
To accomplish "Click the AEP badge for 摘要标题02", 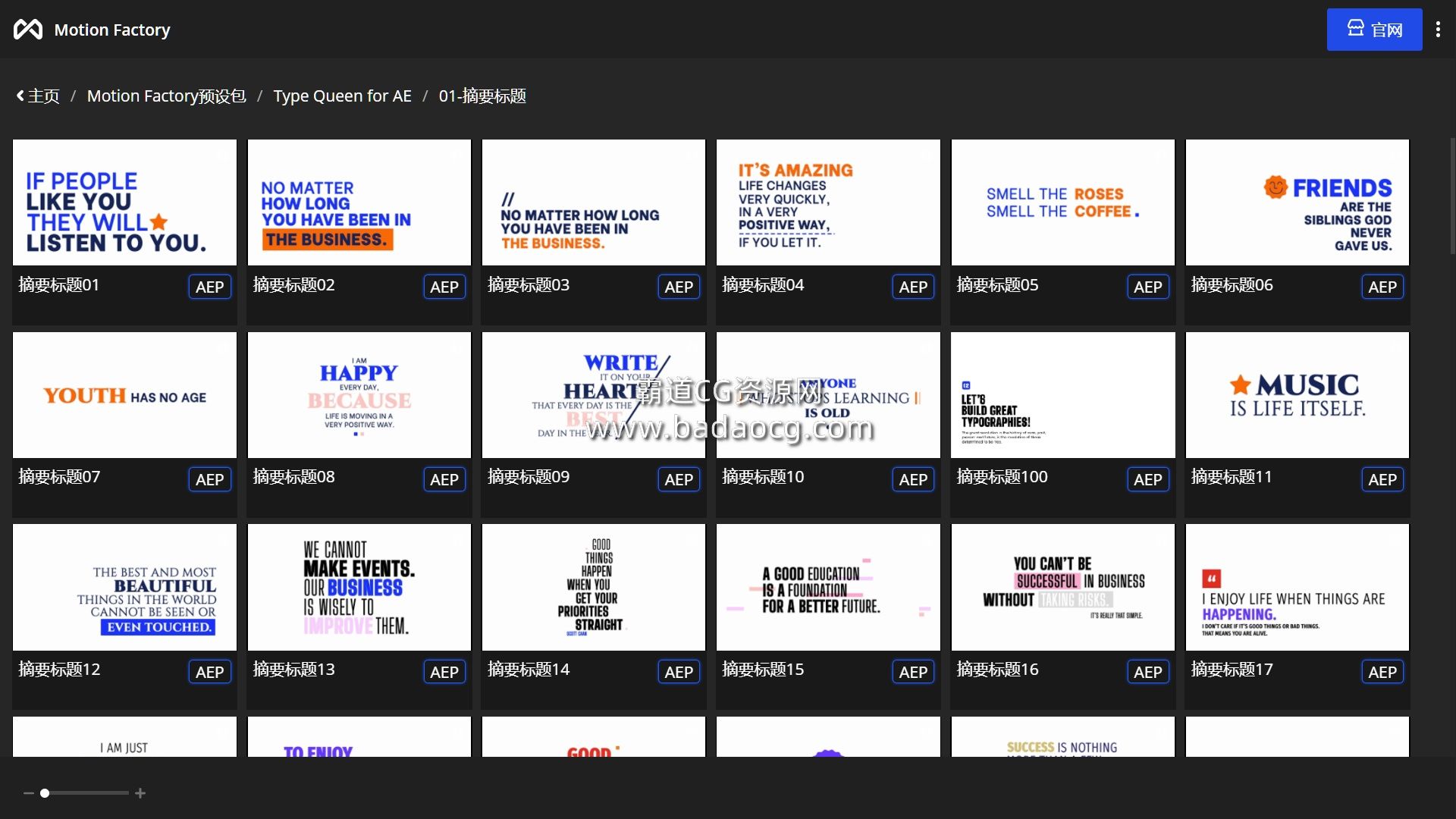I will 444,287.
